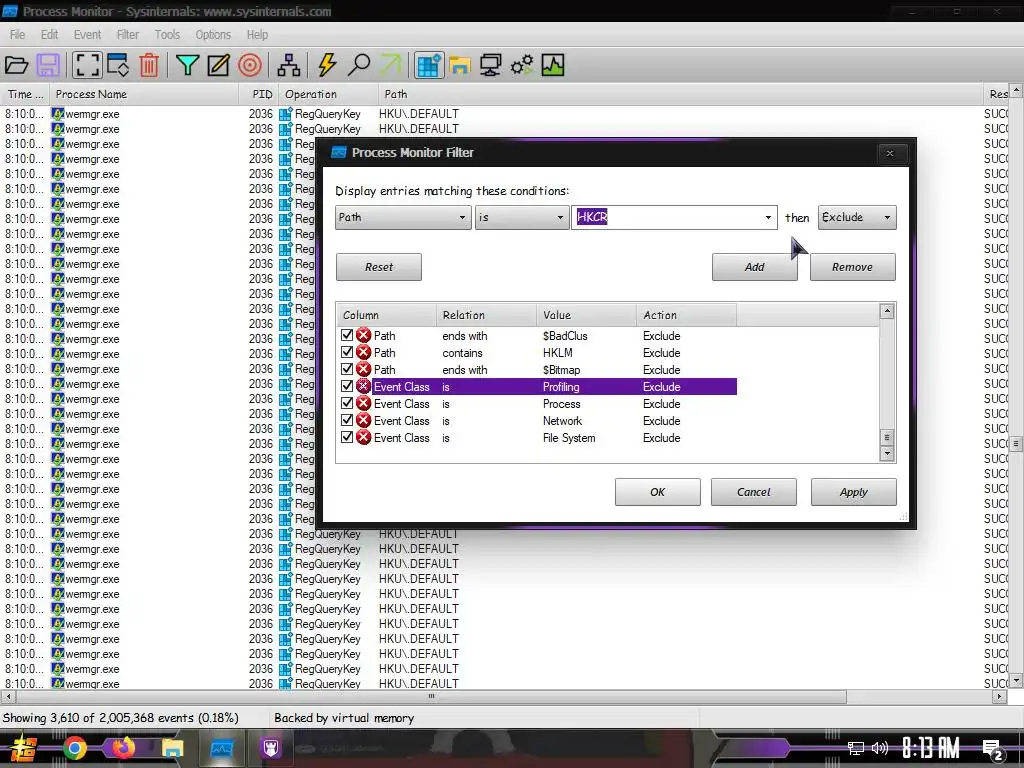Image resolution: width=1024 pixels, height=768 pixels.
Task: Click the green Jump-to arrow toolbar icon
Action: tap(391, 65)
